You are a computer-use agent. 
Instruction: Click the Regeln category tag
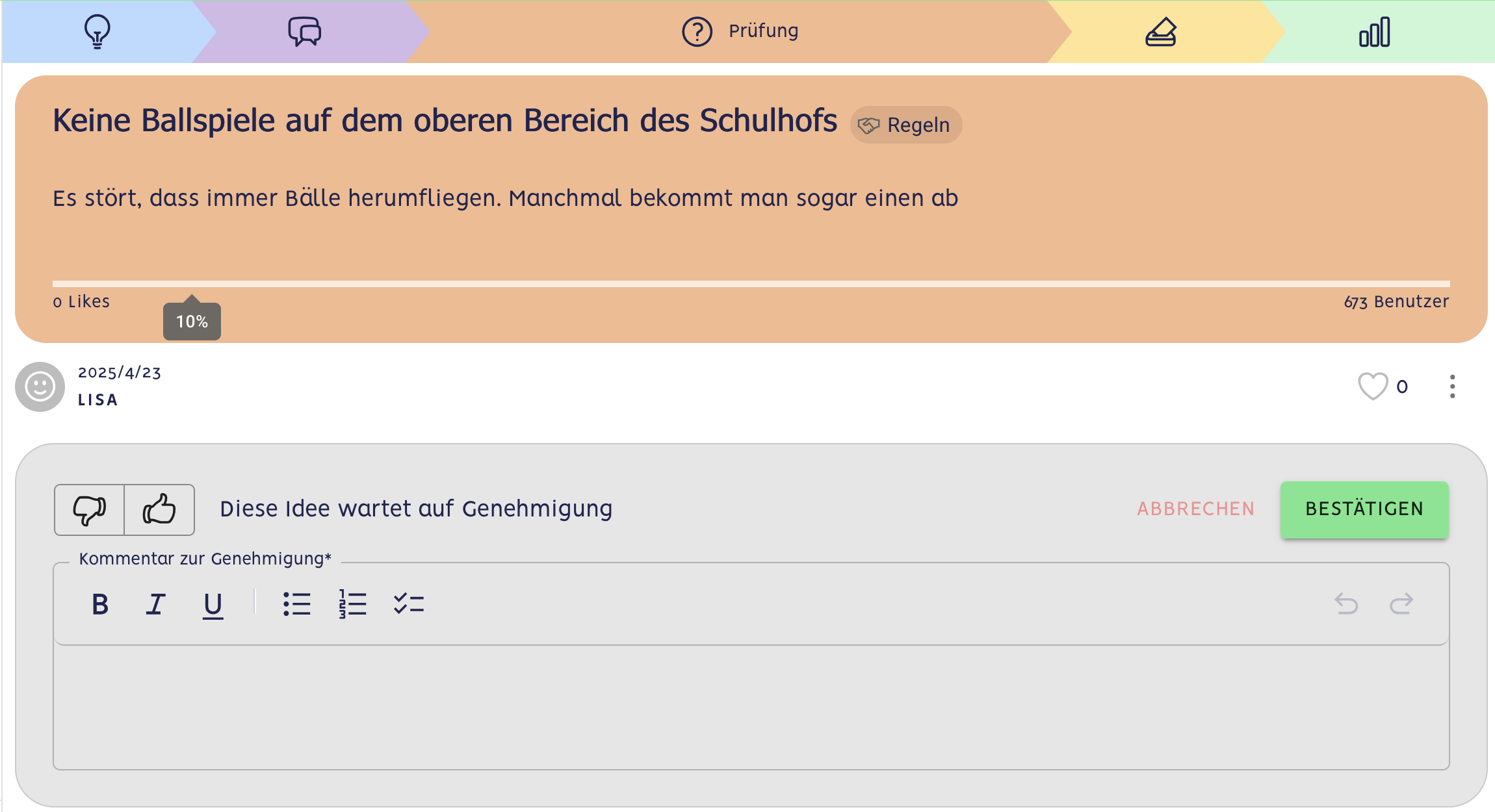(906, 125)
